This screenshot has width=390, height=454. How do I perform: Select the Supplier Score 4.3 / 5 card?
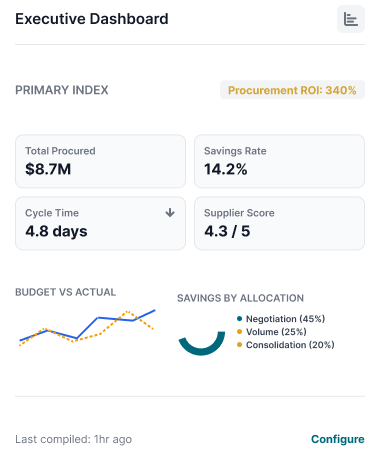coord(279,223)
